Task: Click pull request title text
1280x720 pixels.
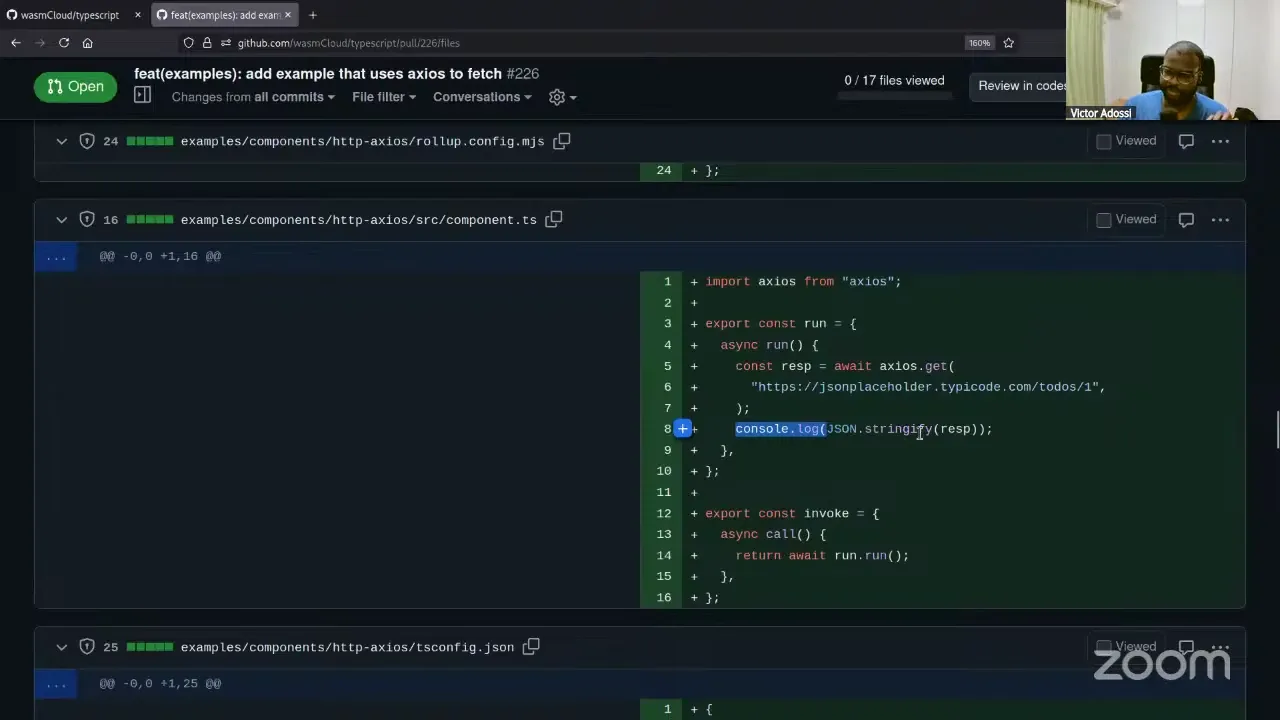Action: (x=318, y=74)
